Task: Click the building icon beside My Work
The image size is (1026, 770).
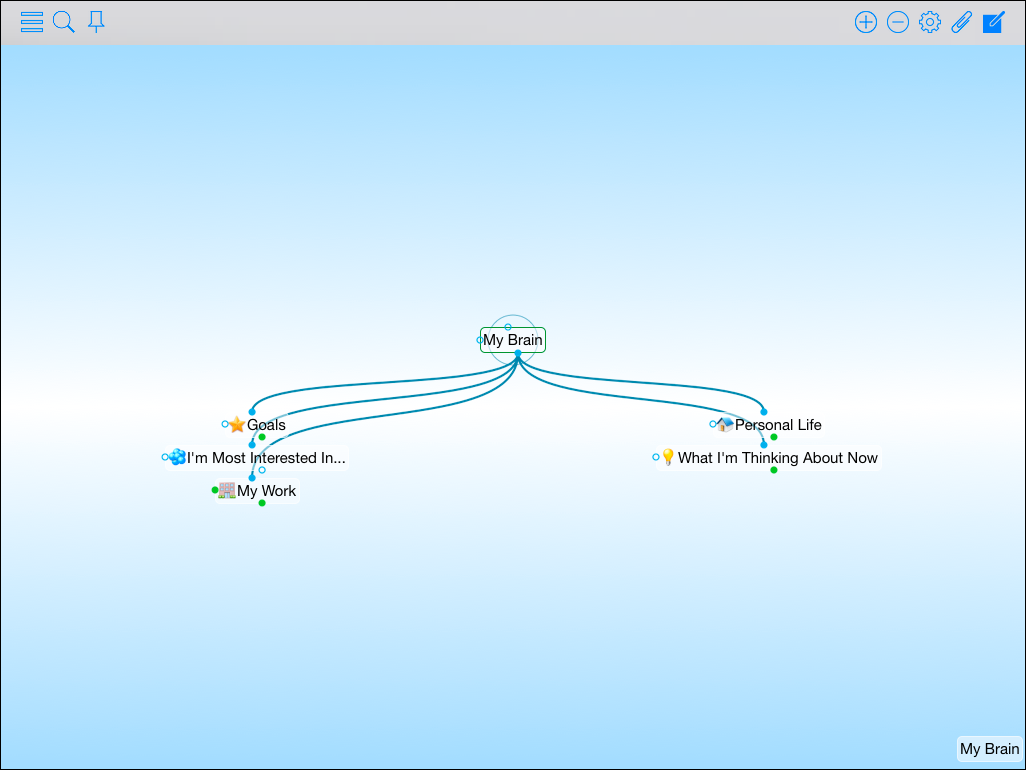Action: click(x=226, y=490)
